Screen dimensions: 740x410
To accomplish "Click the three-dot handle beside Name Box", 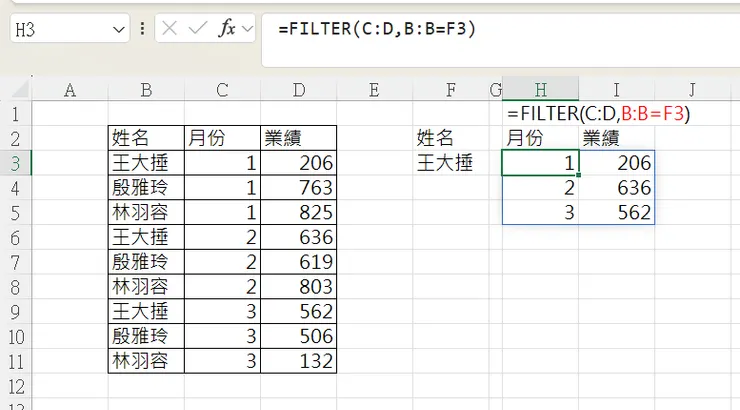I will [142, 28].
